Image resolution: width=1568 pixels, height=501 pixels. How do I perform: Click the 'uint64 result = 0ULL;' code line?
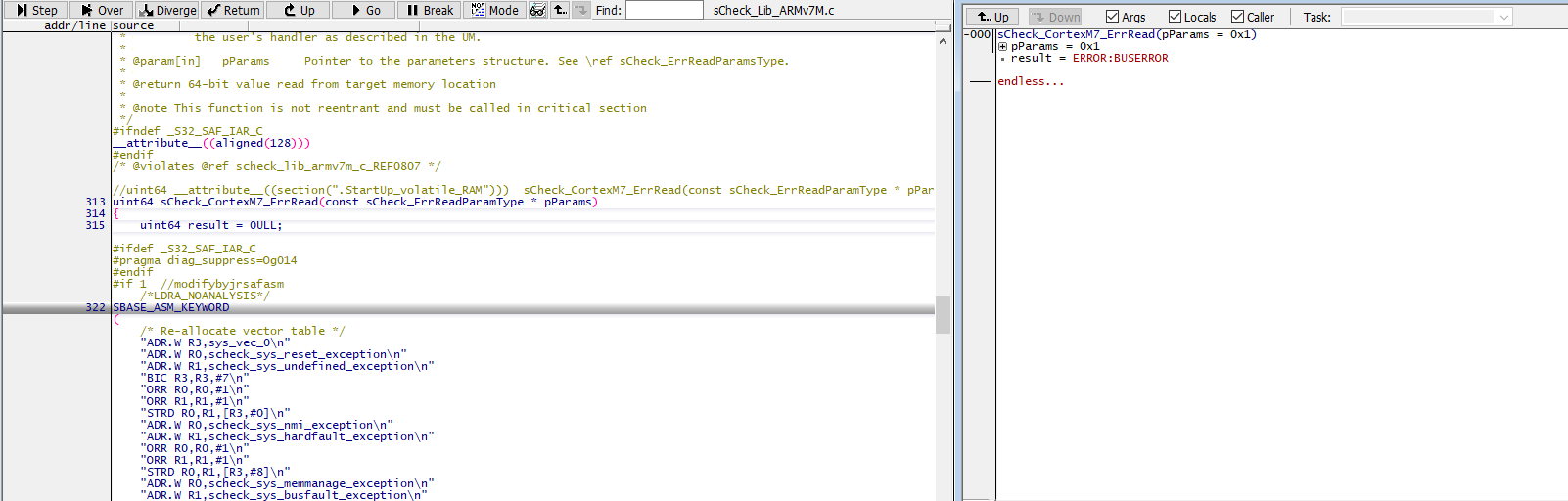pos(210,225)
